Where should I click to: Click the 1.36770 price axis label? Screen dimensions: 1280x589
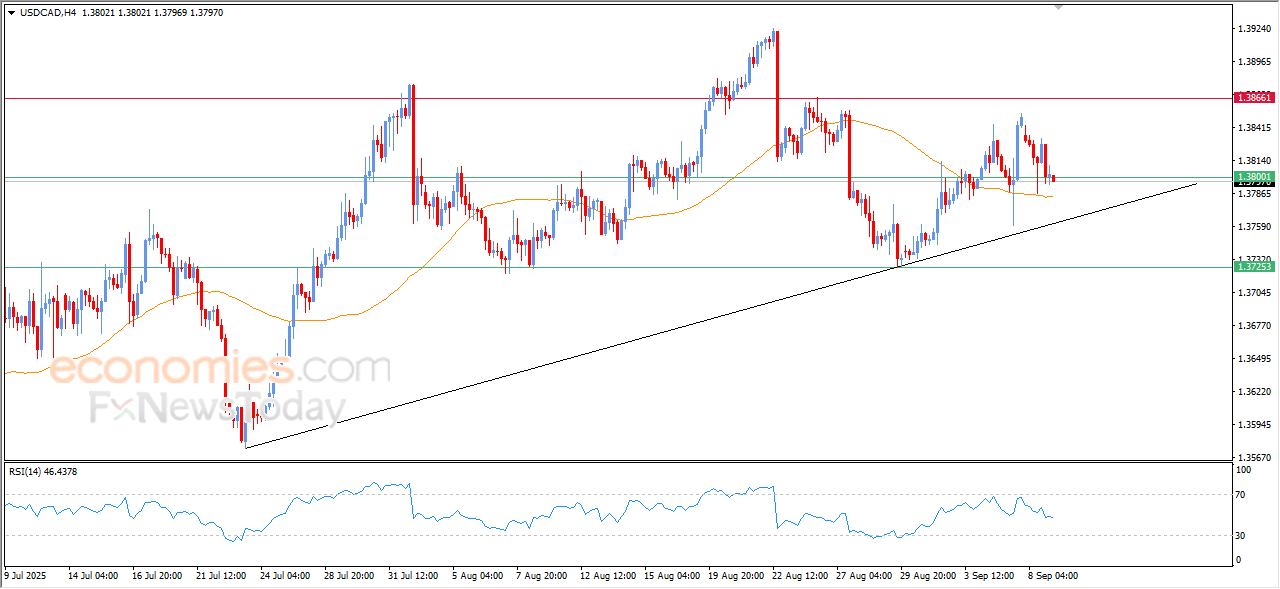1255,326
